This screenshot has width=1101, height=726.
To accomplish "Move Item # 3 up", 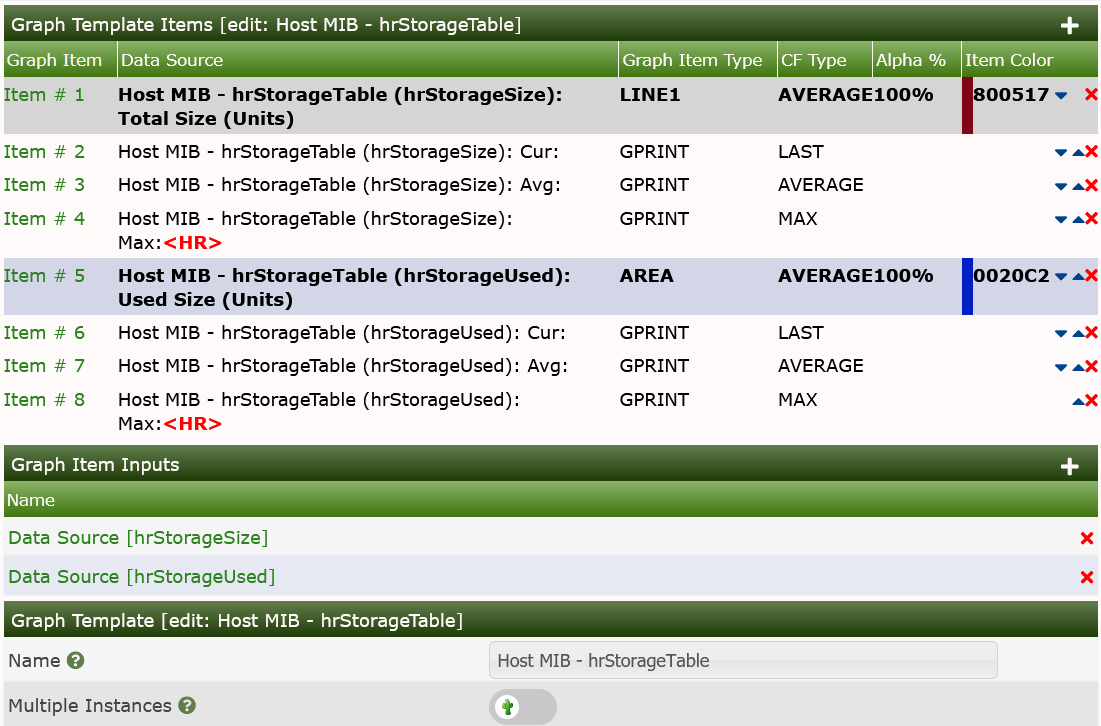I will (x=1077, y=186).
